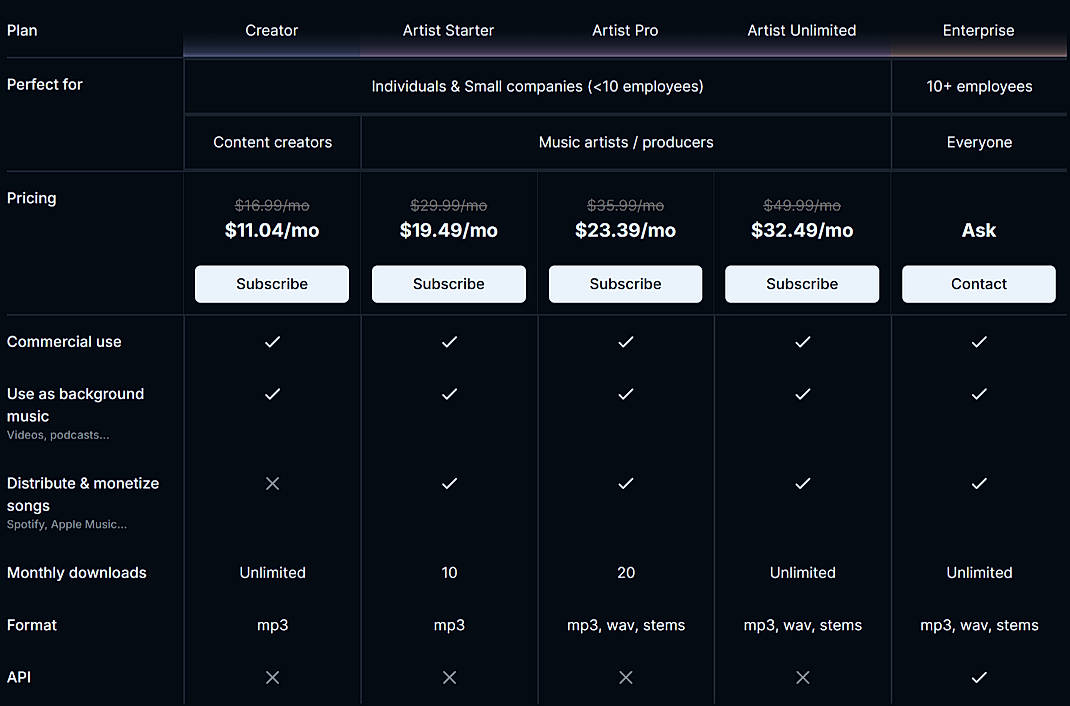Click the Monthly downloads row label
This screenshot has width=1070, height=706.
point(76,573)
